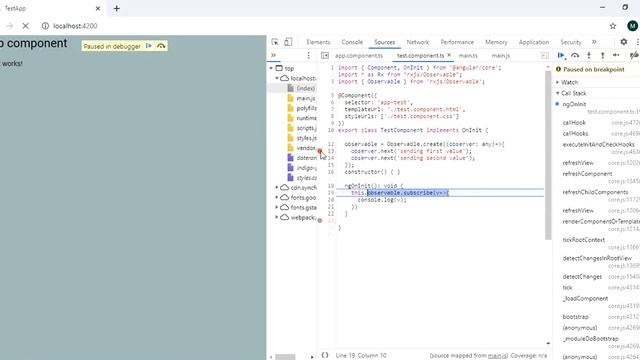Expand the webpack tree node

277,217
